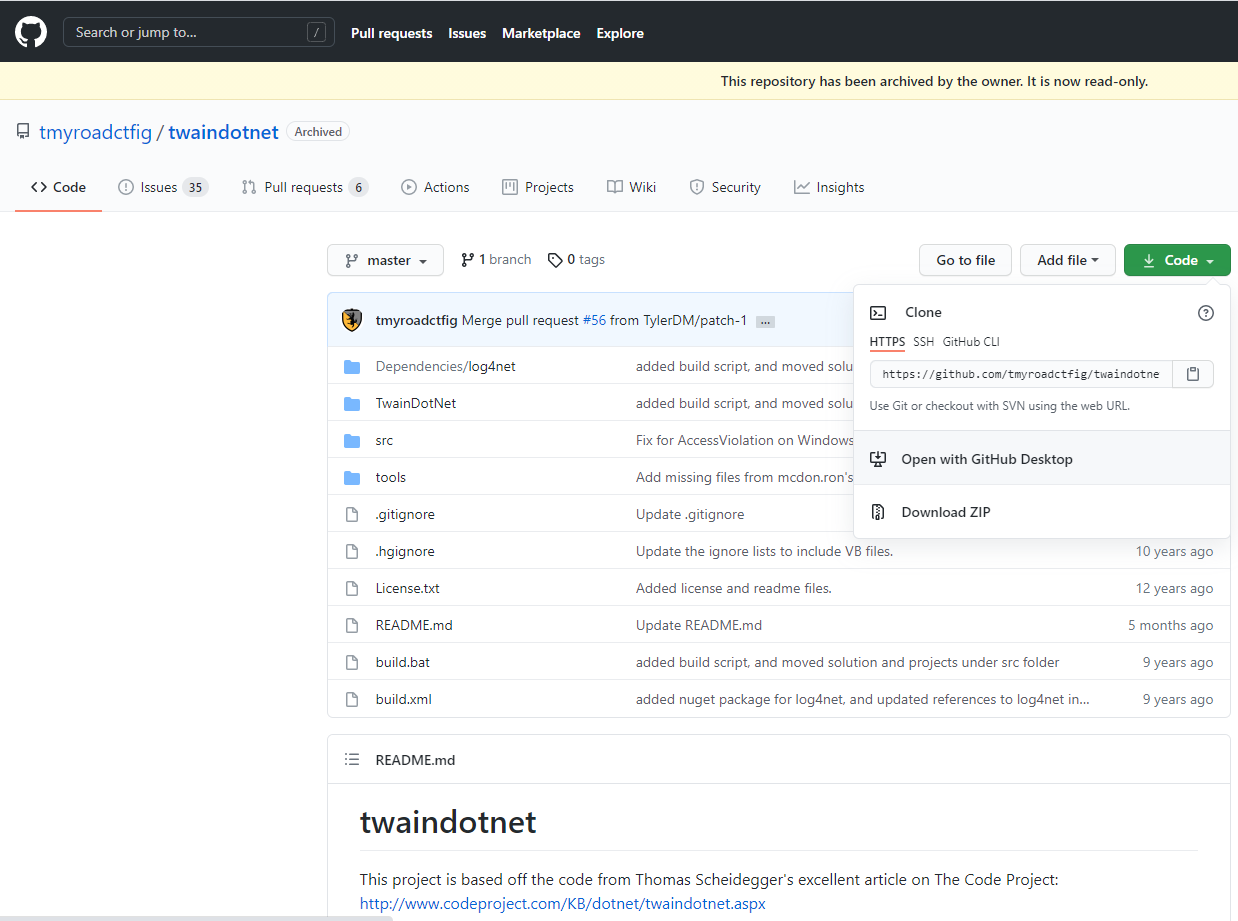Open the Clone help question mark icon
1238x921 pixels.
(1206, 313)
